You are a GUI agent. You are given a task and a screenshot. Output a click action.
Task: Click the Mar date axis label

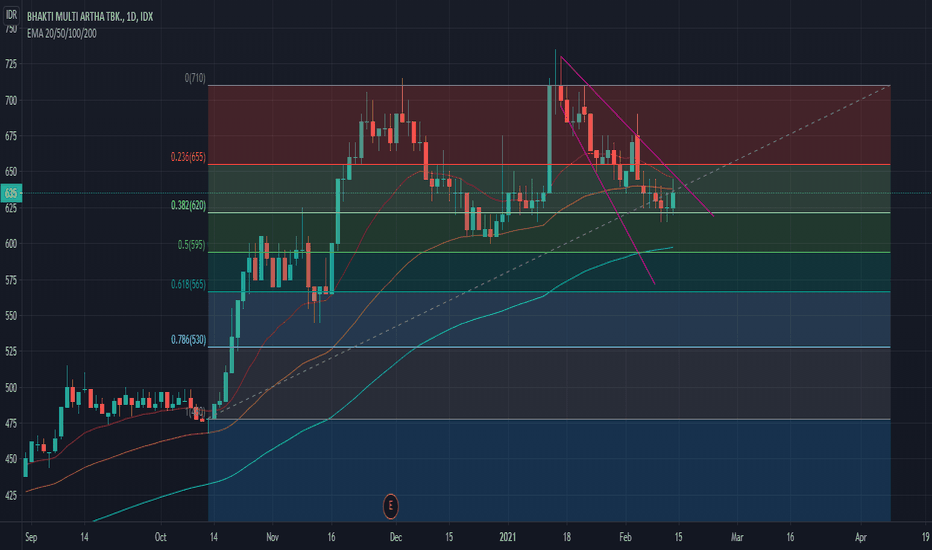737,537
